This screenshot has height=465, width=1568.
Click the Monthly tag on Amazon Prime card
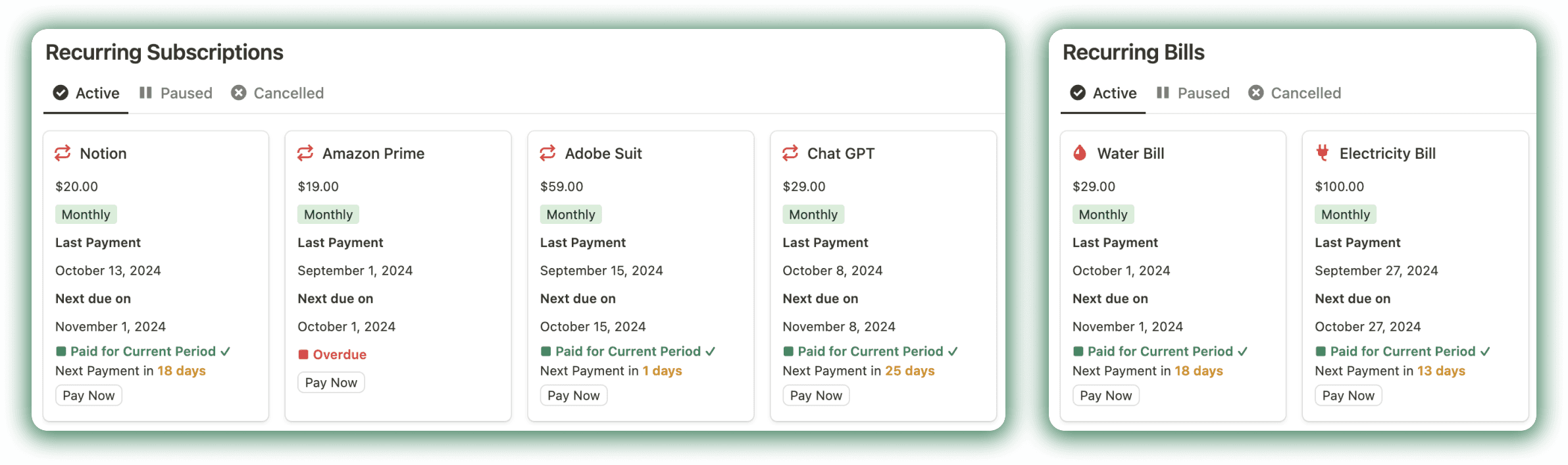coord(328,214)
